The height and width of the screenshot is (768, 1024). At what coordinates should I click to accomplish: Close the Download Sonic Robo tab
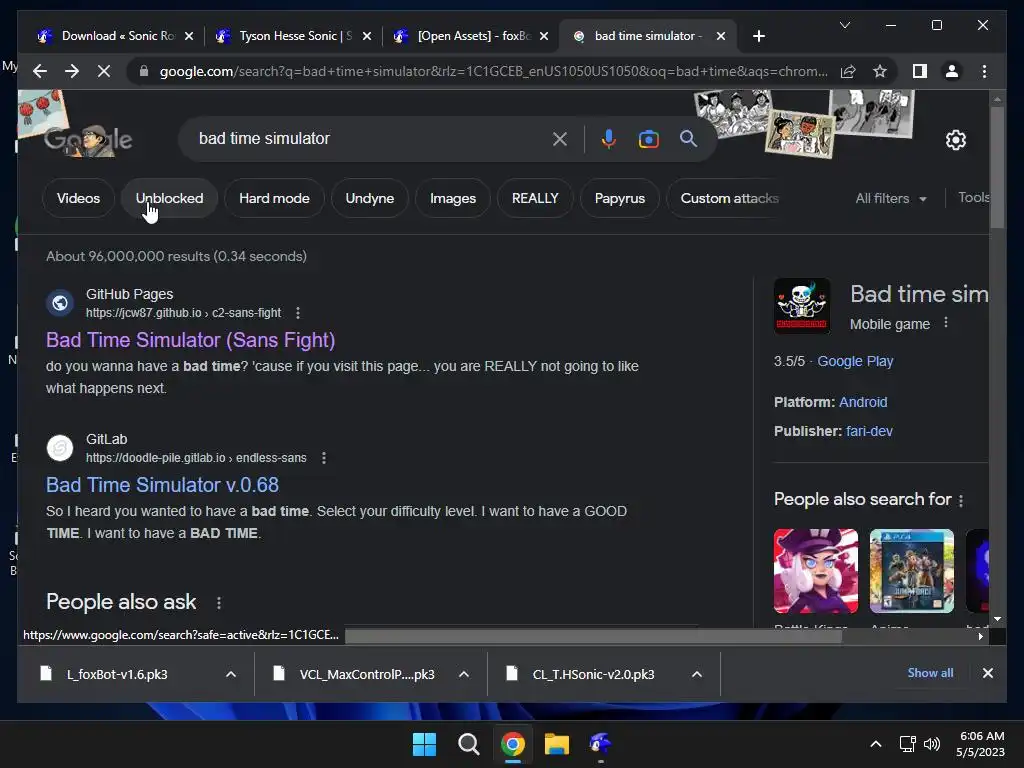tap(189, 36)
